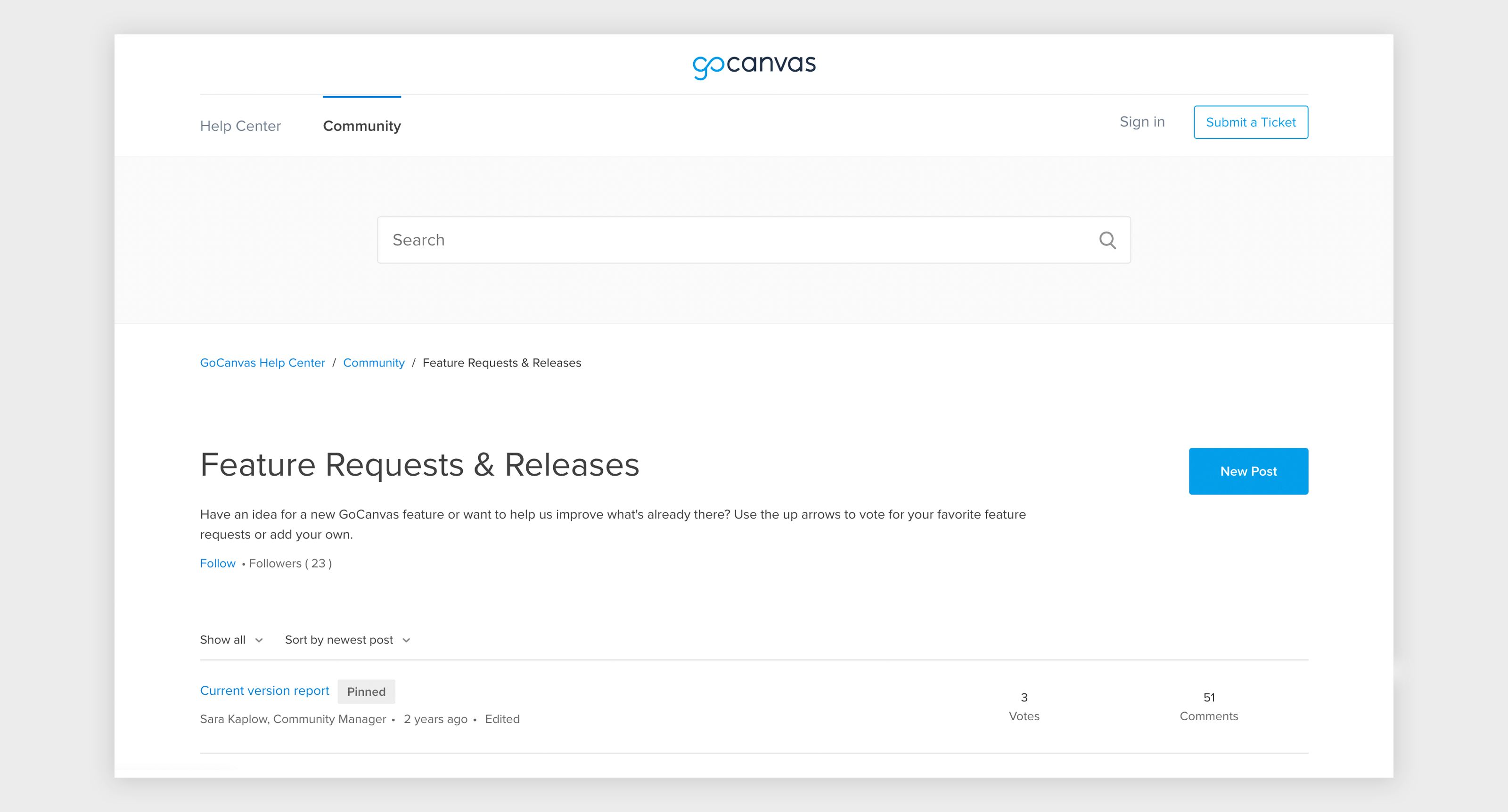The width and height of the screenshot is (1508, 812).
Task: Expand the Show all filter dropdown
Action: (x=231, y=640)
